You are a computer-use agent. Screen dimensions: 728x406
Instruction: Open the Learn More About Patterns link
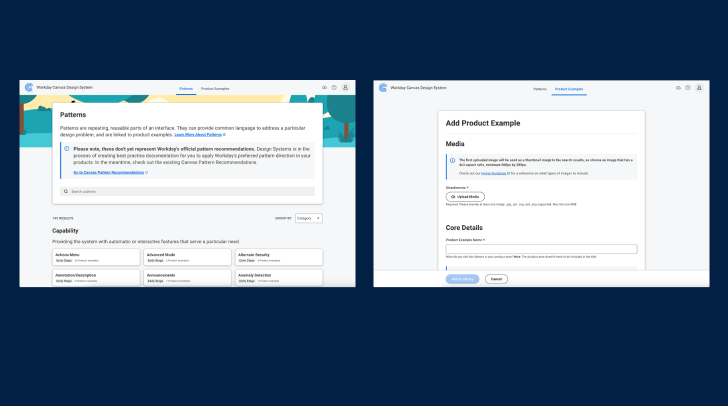click(x=199, y=134)
